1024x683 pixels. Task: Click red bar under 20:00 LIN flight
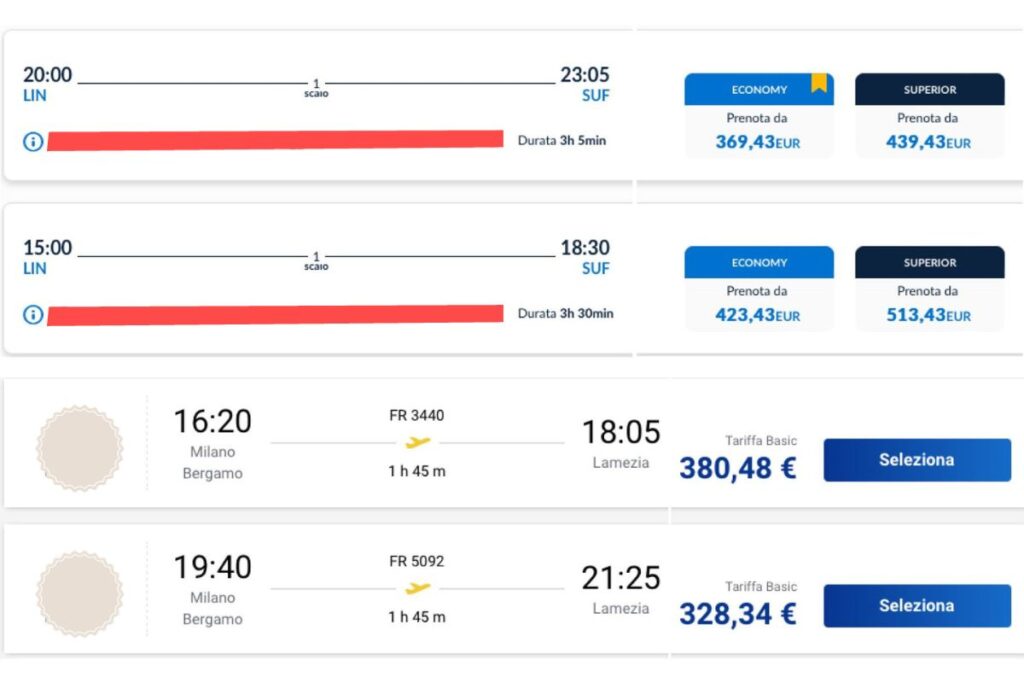tap(275, 140)
